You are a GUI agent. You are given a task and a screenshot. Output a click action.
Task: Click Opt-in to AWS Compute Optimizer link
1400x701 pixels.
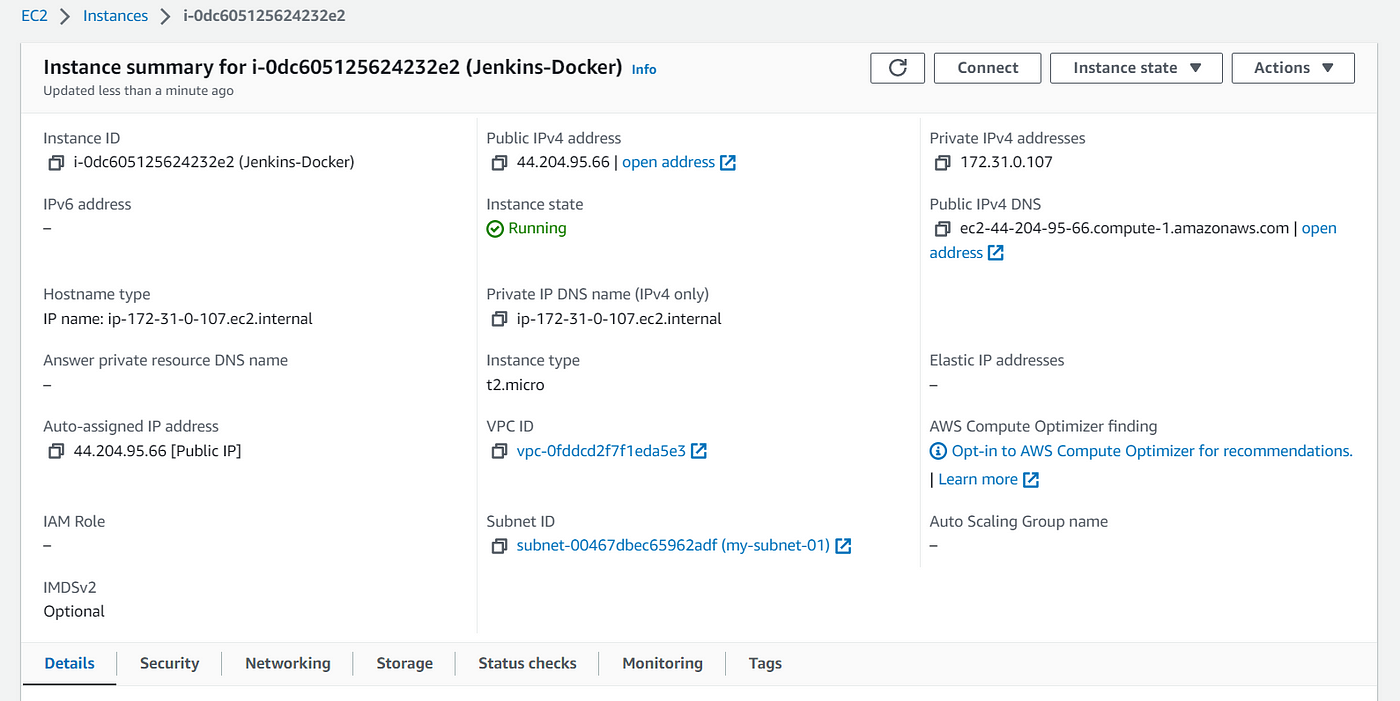pos(1152,451)
